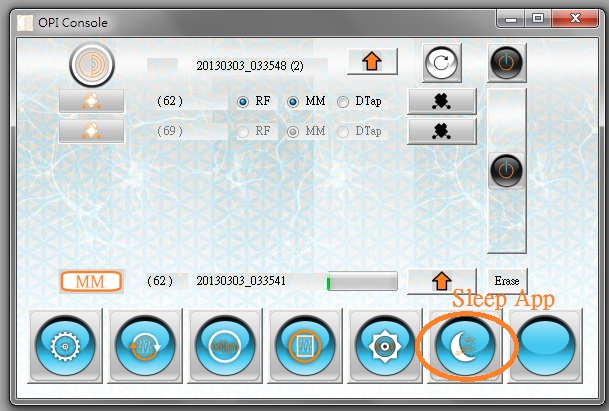Click the waveform with circular arrows button
Screen dimensions: 609x411
[145, 346]
